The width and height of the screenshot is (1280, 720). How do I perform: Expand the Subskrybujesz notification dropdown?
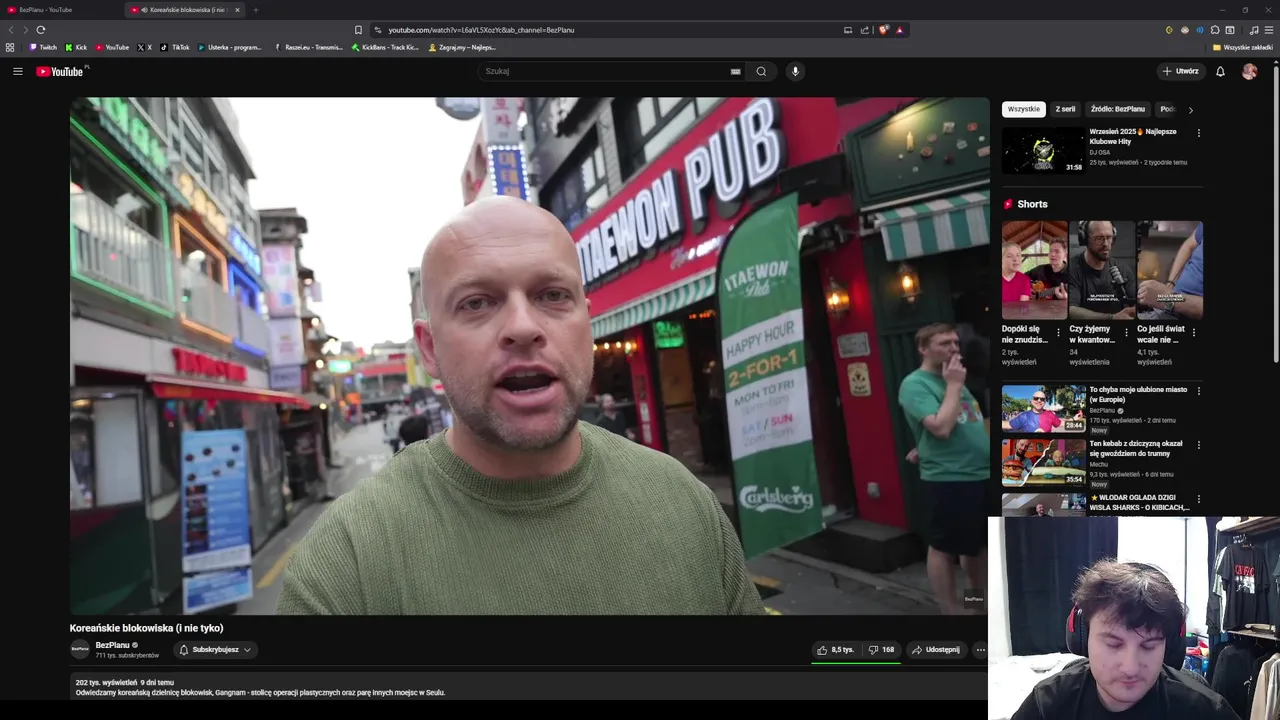[215, 650]
